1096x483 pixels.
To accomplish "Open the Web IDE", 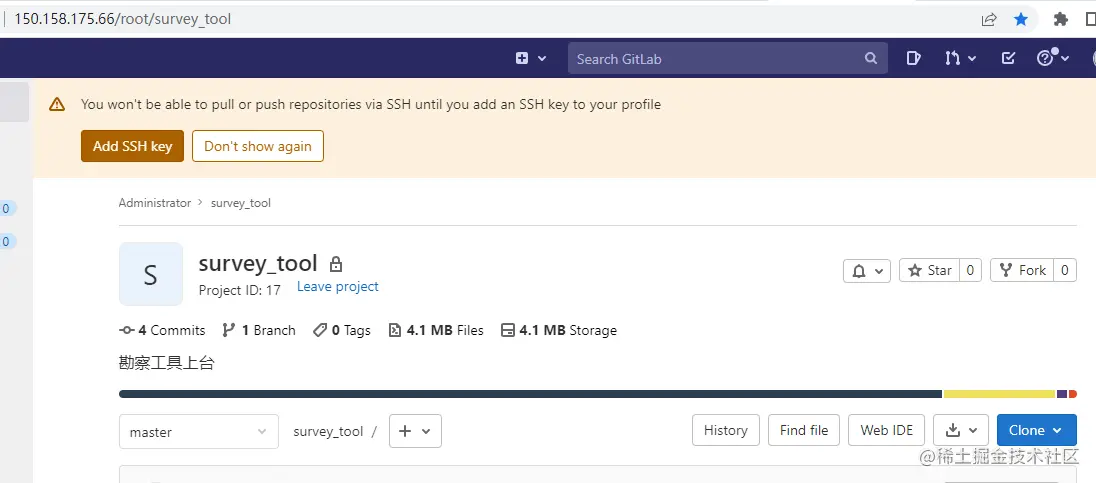I will click(887, 430).
